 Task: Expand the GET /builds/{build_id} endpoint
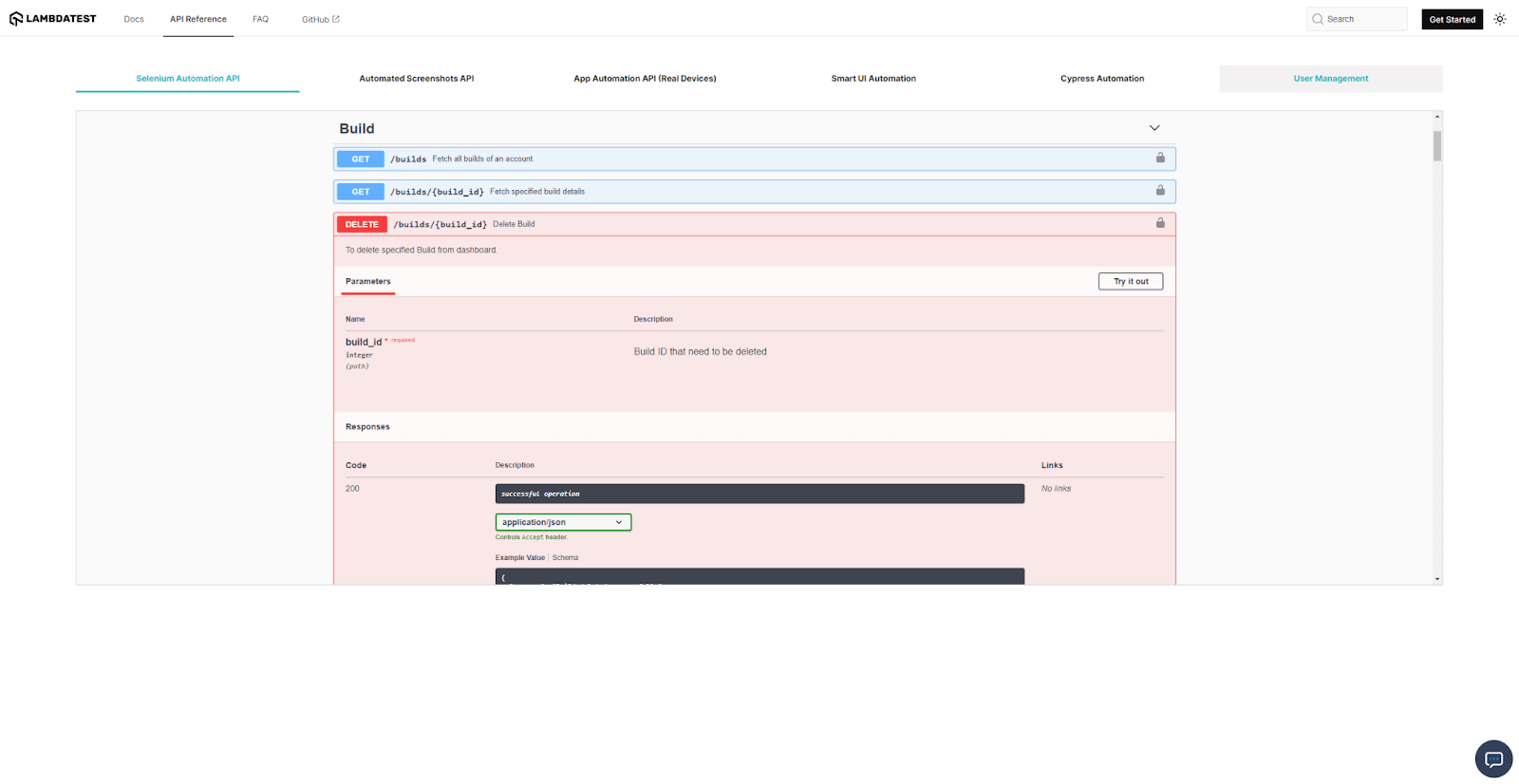tap(755, 192)
